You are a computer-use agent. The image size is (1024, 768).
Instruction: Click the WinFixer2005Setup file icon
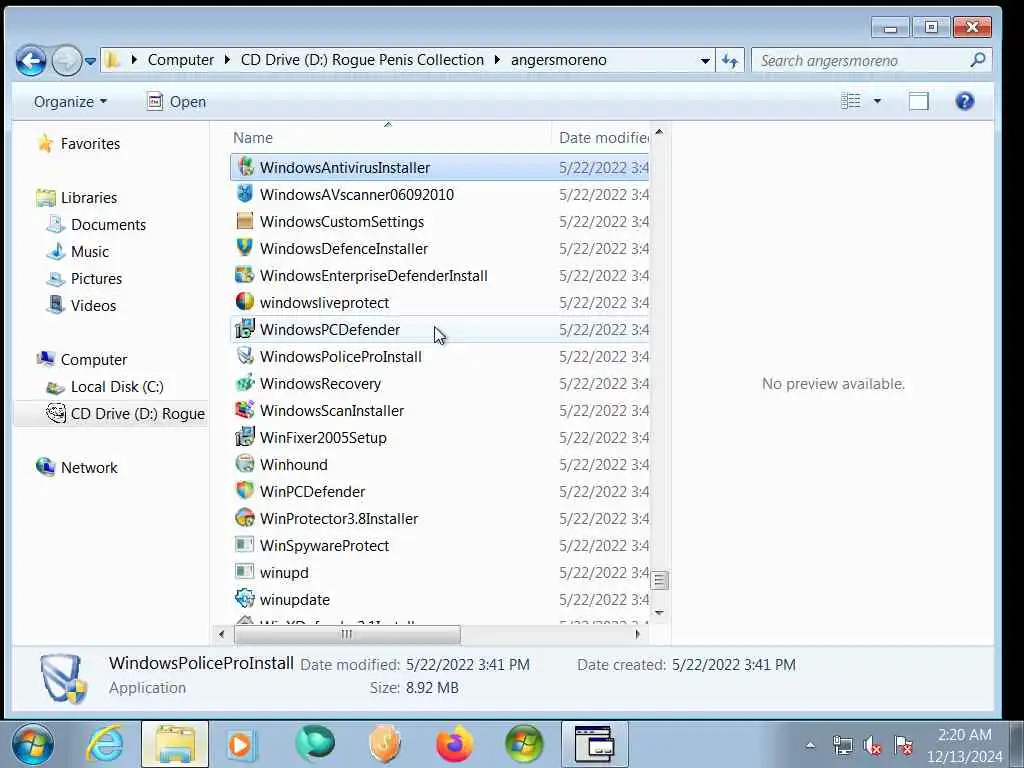tap(245, 437)
